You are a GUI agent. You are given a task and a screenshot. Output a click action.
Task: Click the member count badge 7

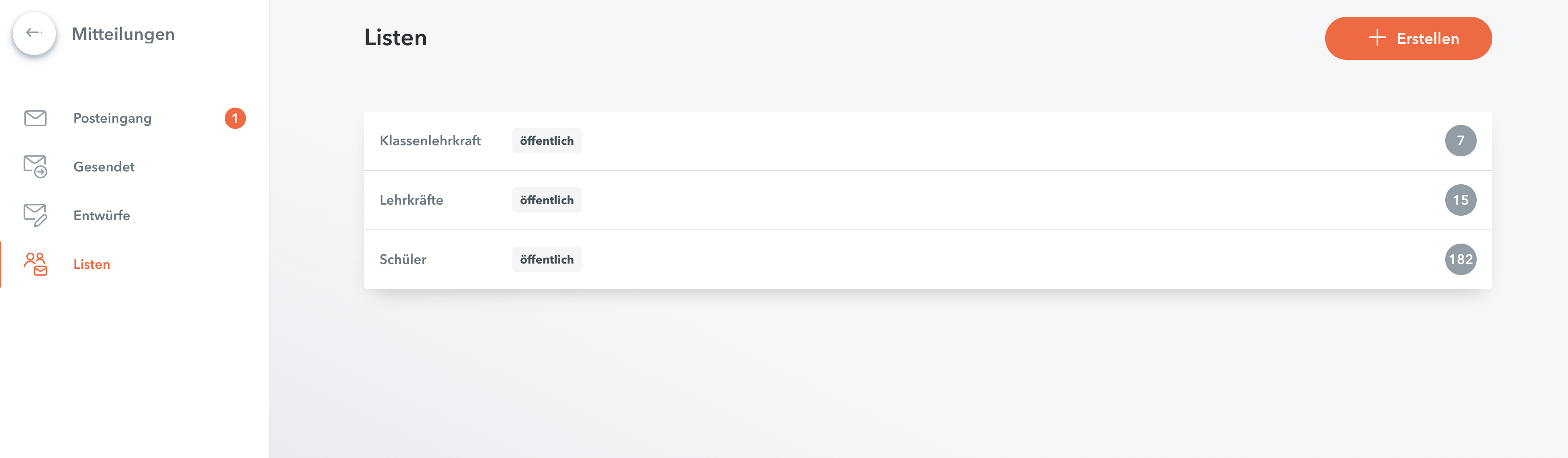(x=1460, y=140)
